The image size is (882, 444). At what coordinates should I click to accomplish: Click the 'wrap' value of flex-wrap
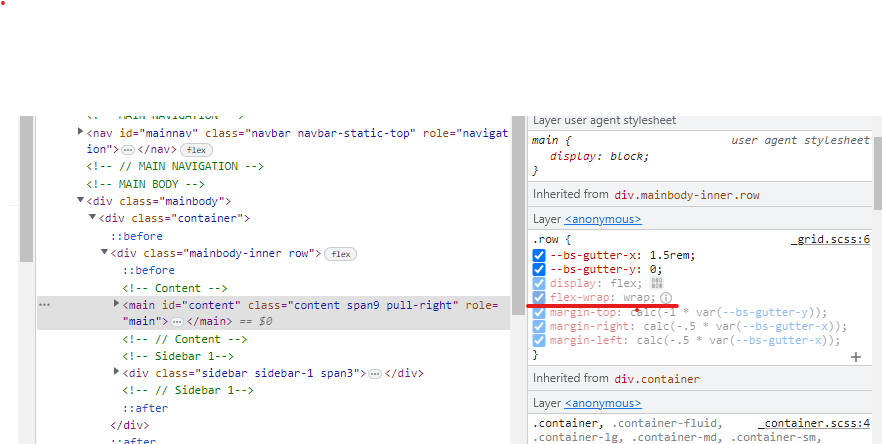pyautogui.click(x=636, y=298)
